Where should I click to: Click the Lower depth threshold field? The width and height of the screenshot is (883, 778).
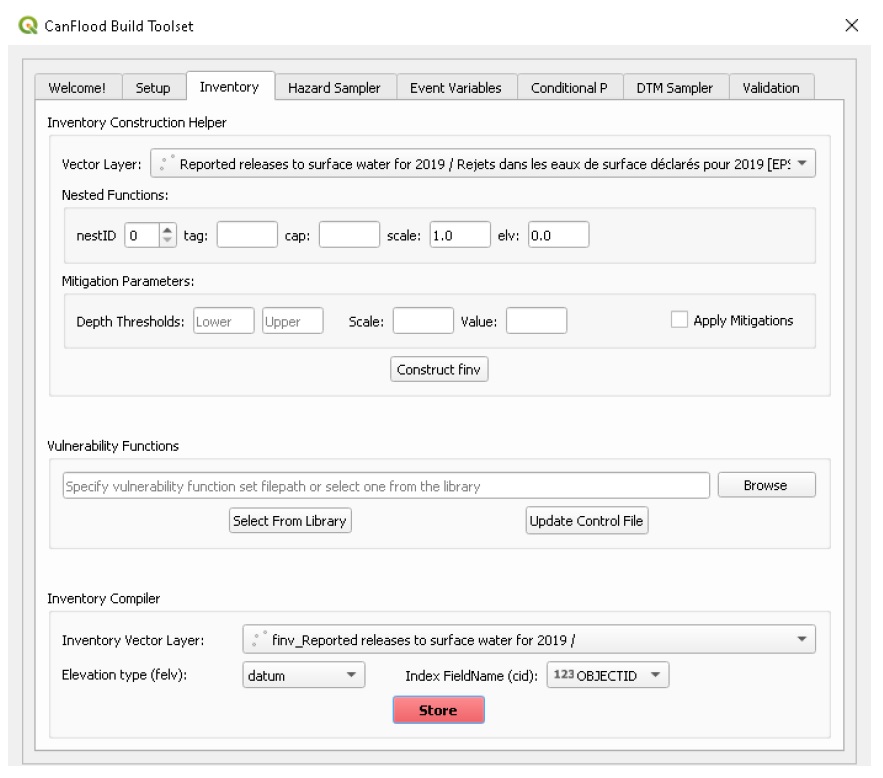click(x=224, y=321)
